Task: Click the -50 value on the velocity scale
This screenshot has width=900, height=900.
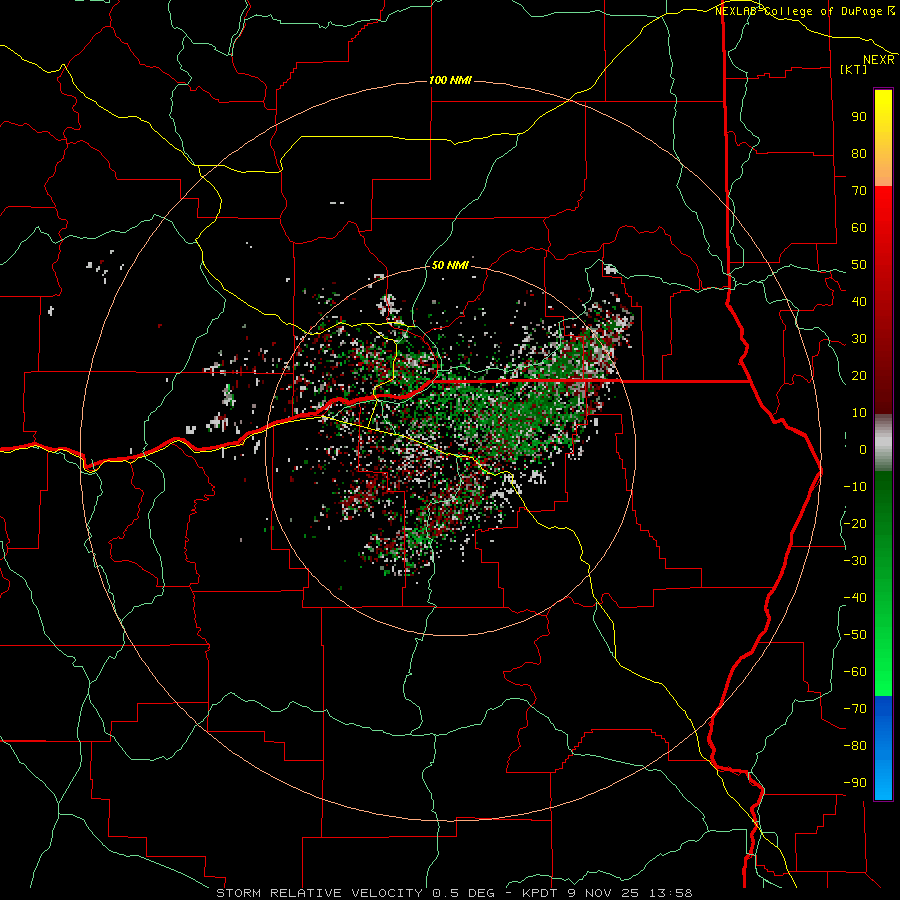Action: (x=855, y=635)
